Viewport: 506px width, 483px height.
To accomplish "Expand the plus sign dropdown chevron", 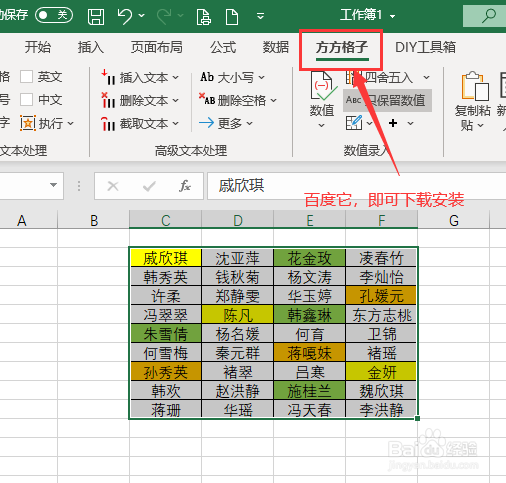I will pos(410,123).
